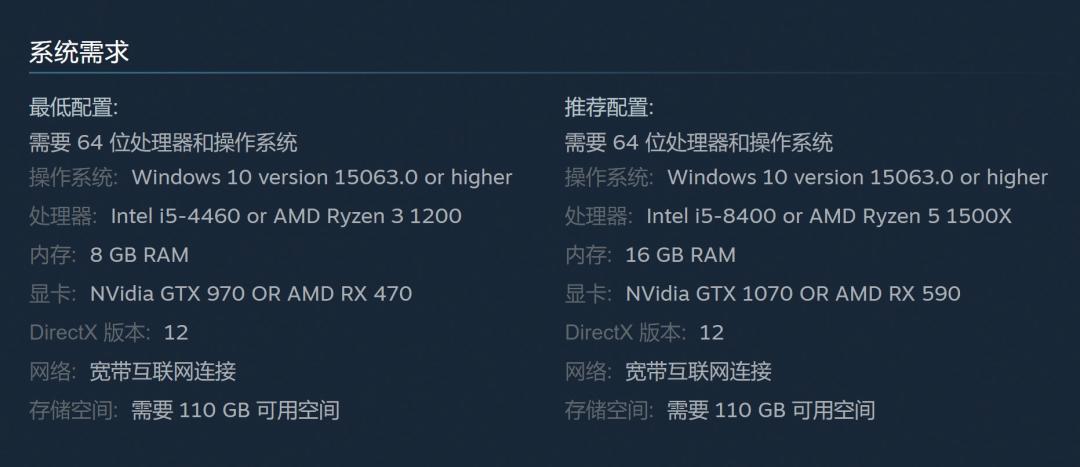Click minimum 需要 110 GB 可用空间 text
This screenshot has height=467, width=1080.
pyautogui.click(x=235, y=410)
